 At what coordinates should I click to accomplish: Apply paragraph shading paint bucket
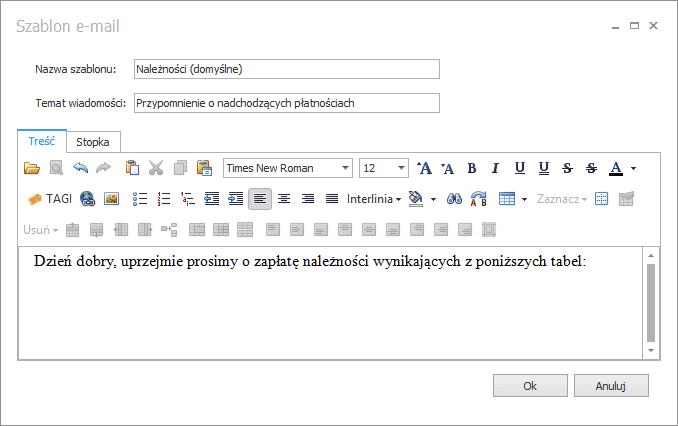coord(416,199)
